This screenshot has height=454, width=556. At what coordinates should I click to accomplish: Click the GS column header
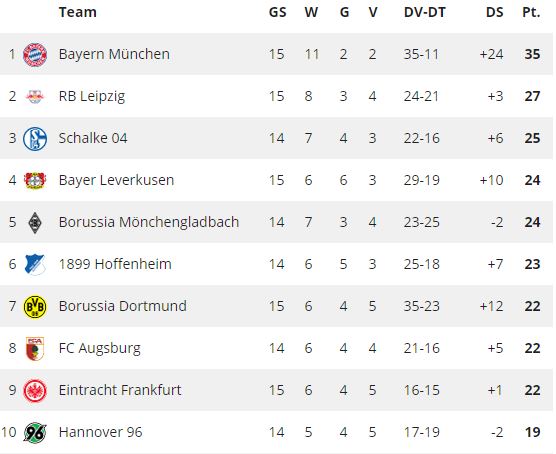(277, 12)
